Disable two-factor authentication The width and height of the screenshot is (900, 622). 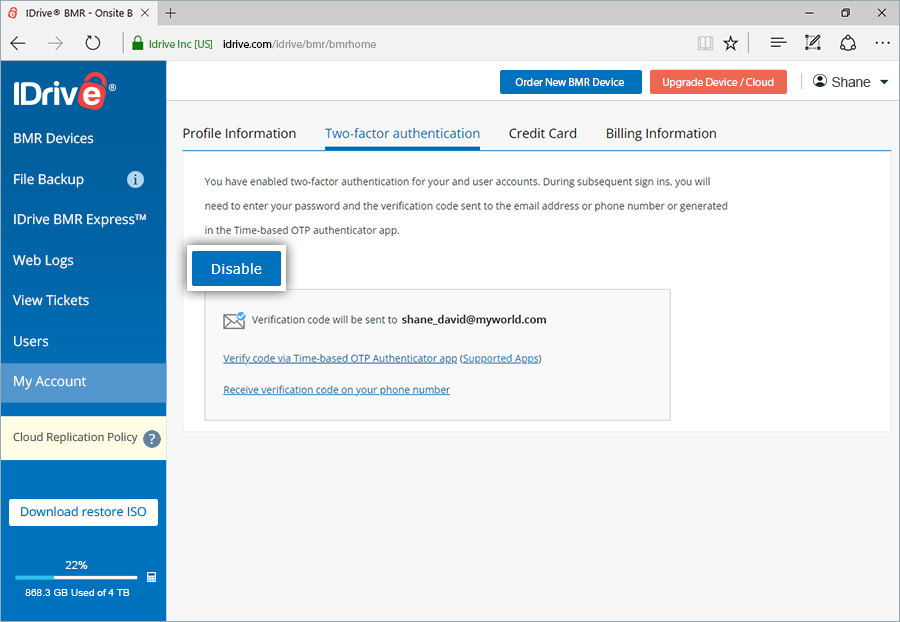[x=236, y=268]
